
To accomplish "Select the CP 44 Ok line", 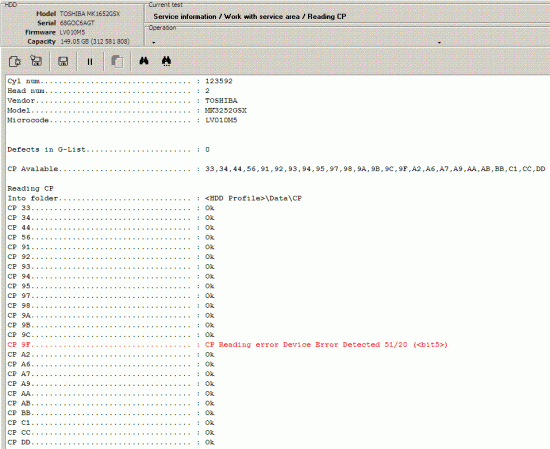I will point(111,228).
